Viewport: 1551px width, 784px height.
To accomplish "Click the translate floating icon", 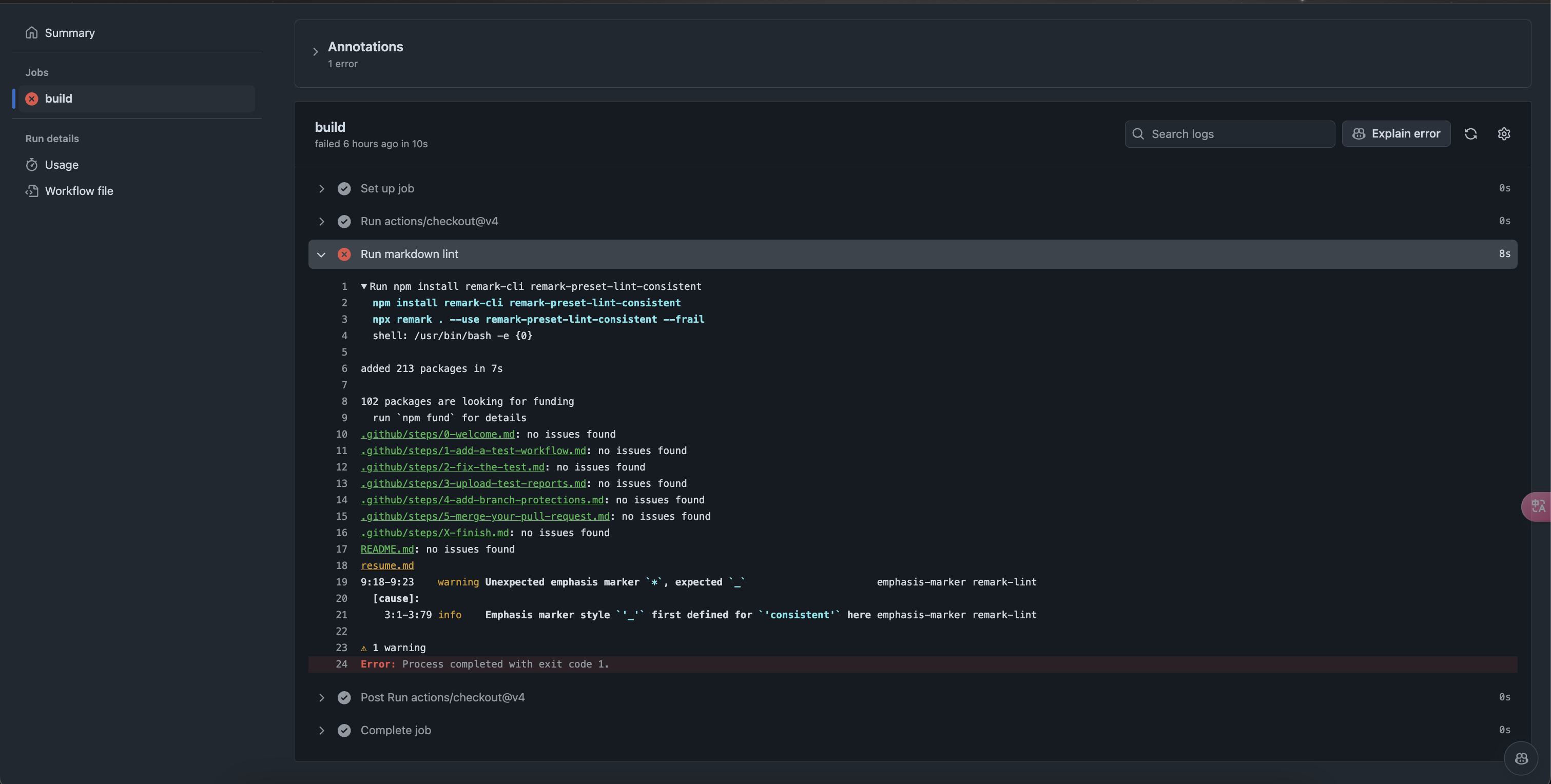I will click(x=1538, y=506).
